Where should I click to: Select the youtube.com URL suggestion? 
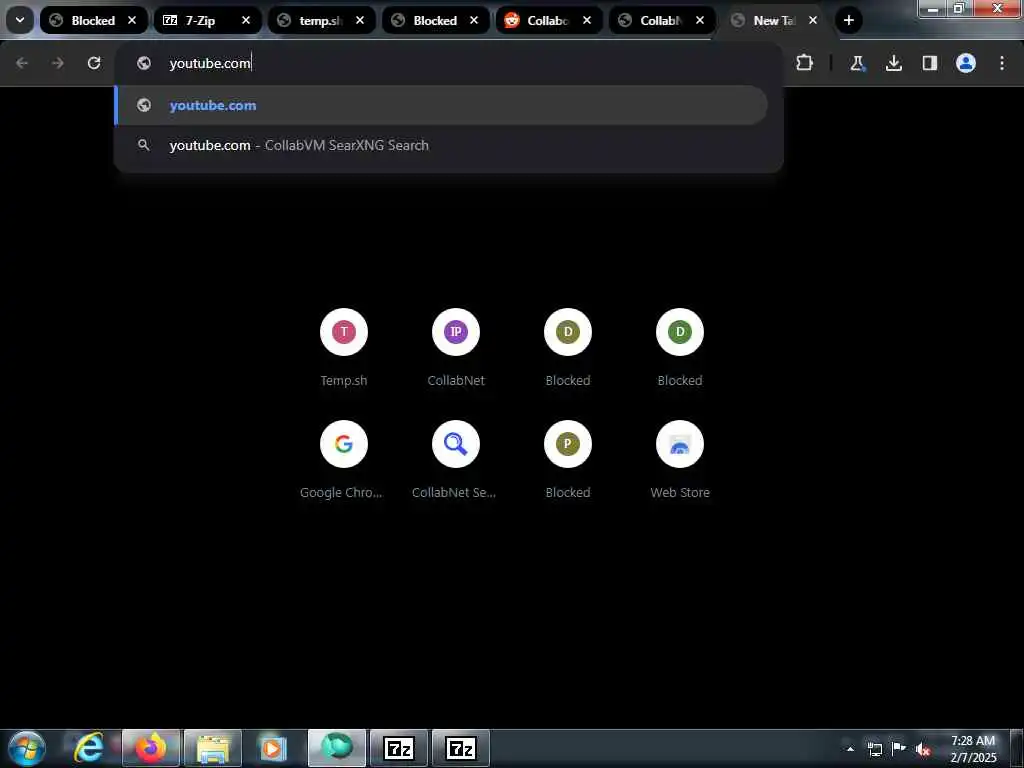tap(441, 105)
